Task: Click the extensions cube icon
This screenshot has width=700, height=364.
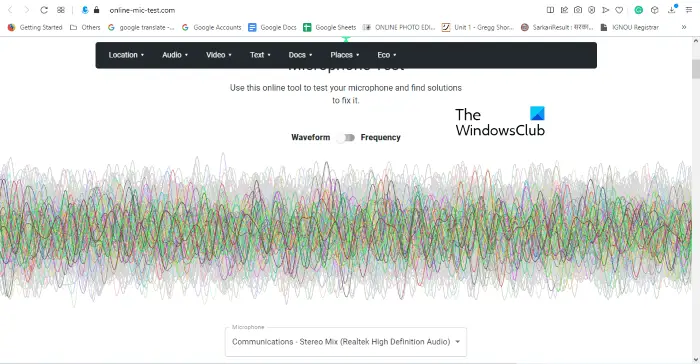Action: (x=654, y=10)
